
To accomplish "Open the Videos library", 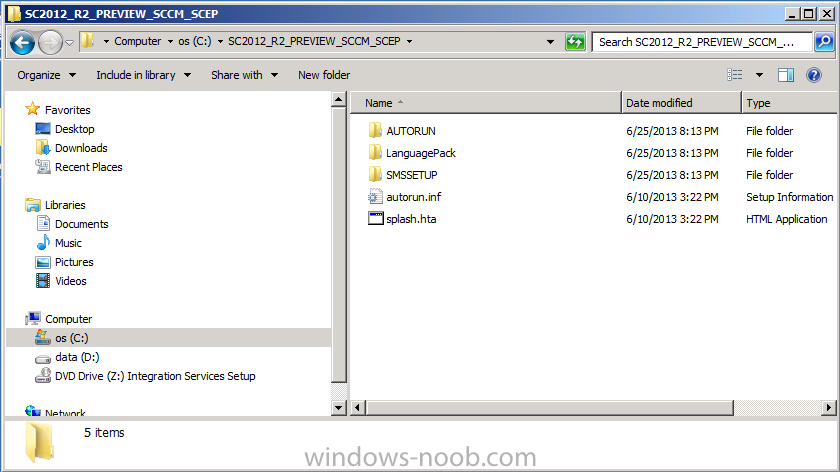I will pyautogui.click(x=70, y=281).
